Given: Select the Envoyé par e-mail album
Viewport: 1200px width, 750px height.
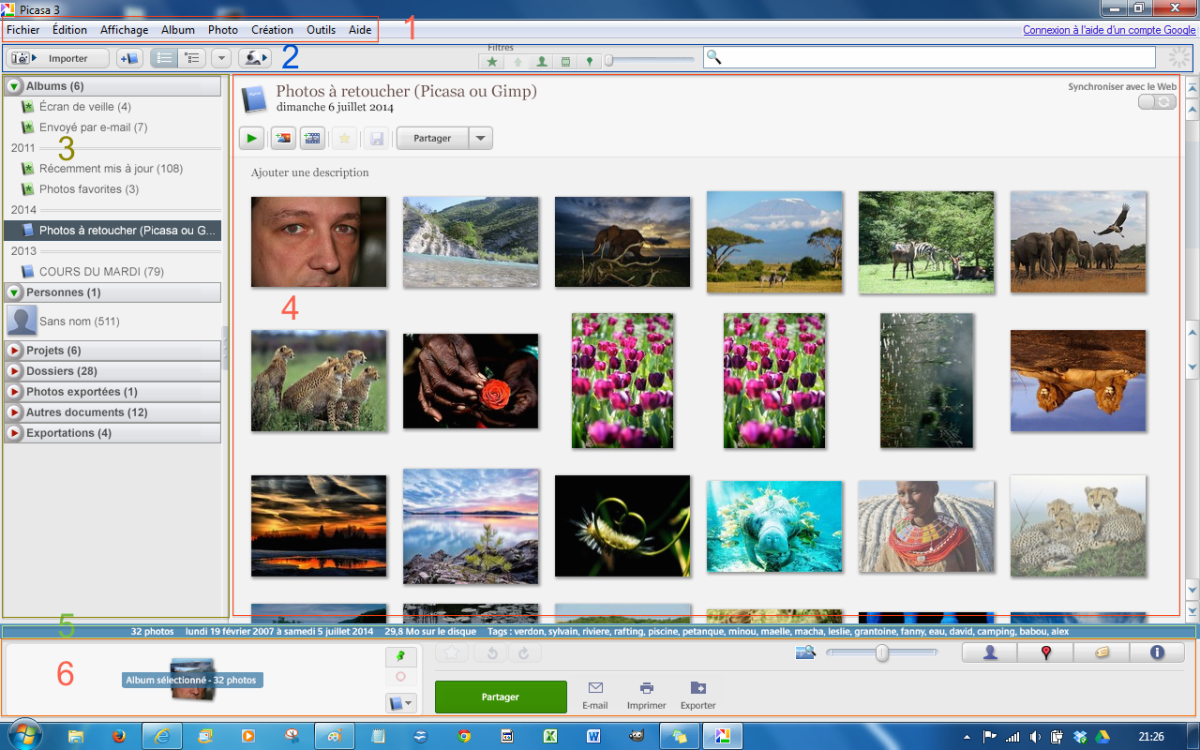Looking at the screenshot, I should (93, 127).
